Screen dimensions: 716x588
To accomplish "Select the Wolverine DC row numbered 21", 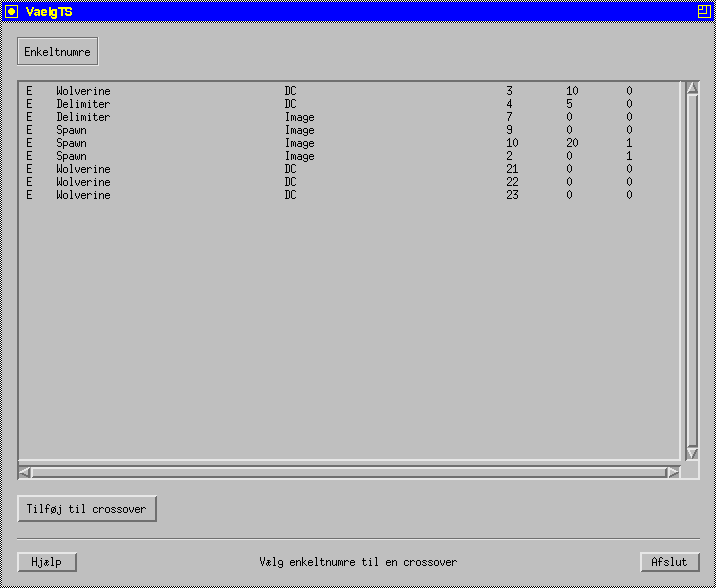I will [x=349, y=169].
